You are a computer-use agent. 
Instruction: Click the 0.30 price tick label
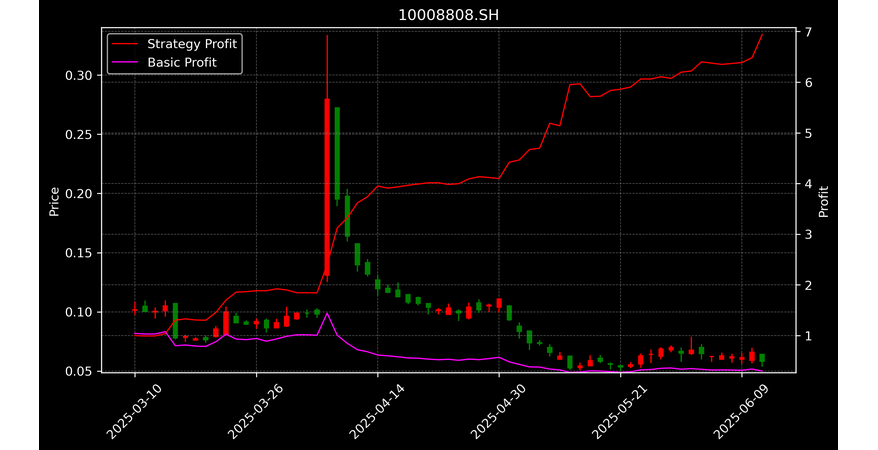(78, 75)
